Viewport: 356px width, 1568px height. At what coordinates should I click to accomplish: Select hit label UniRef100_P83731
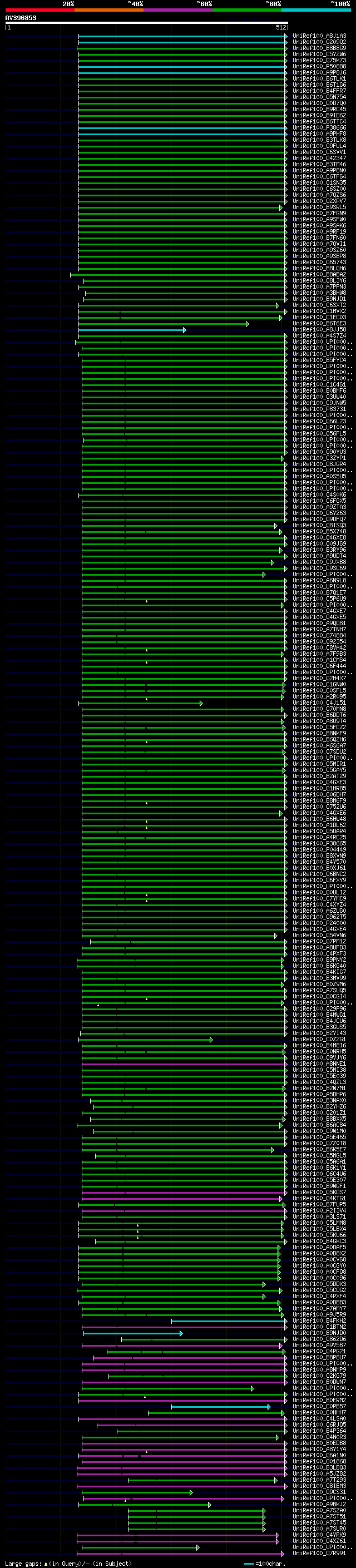pyautogui.click(x=319, y=409)
